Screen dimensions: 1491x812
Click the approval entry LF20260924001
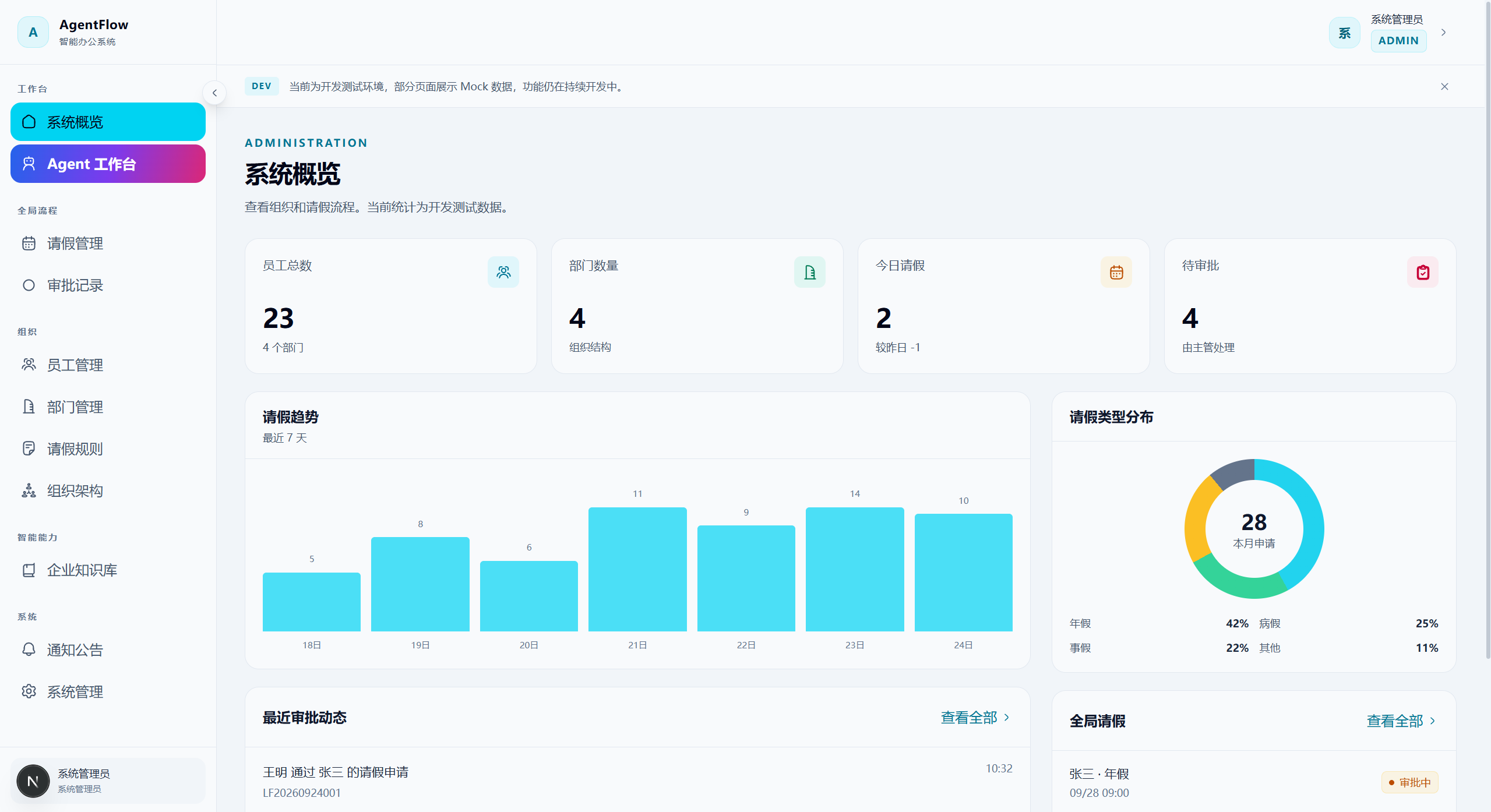[637, 781]
